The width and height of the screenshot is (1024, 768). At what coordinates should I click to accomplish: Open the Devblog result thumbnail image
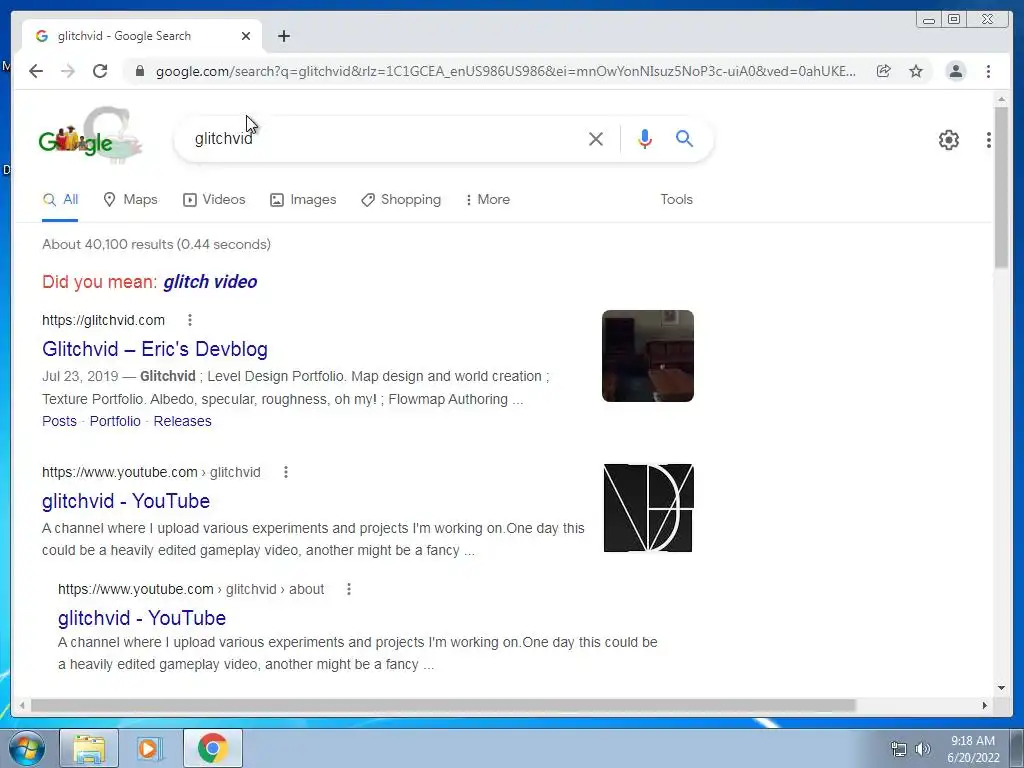[648, 356]
